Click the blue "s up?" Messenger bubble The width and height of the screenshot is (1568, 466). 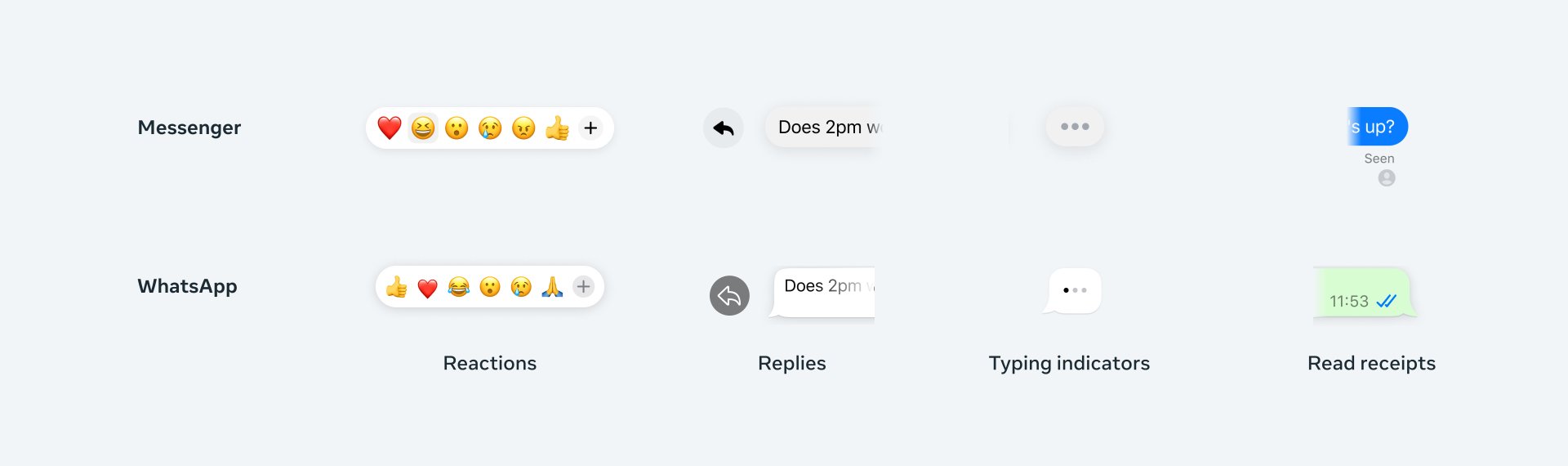1378,127
